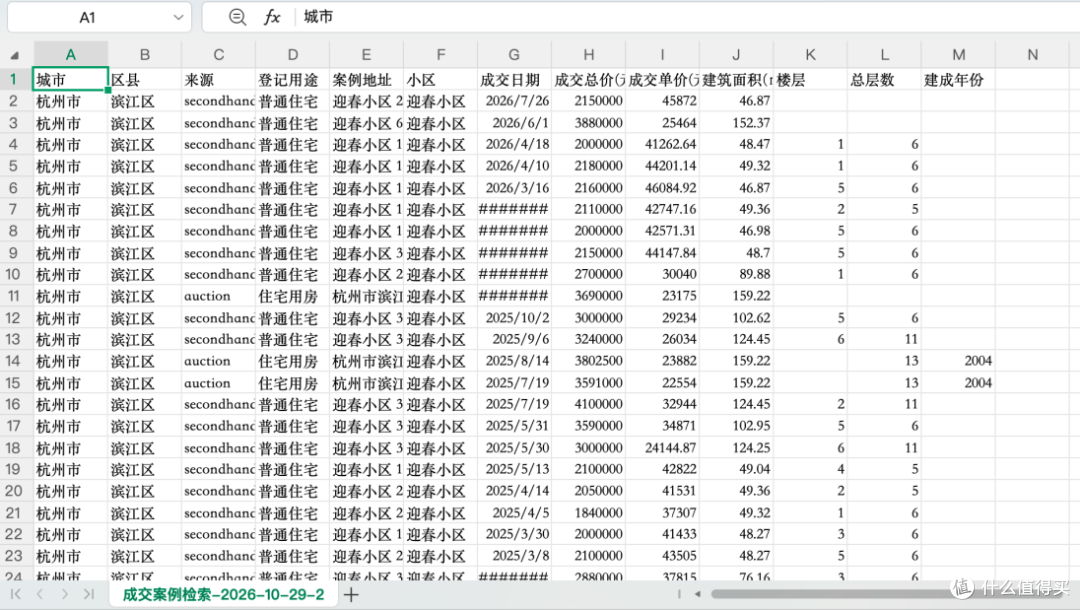The height and width of the screenshot is (610, 1080).
Task: Select row 11 header
Action: tap(14, 296)
